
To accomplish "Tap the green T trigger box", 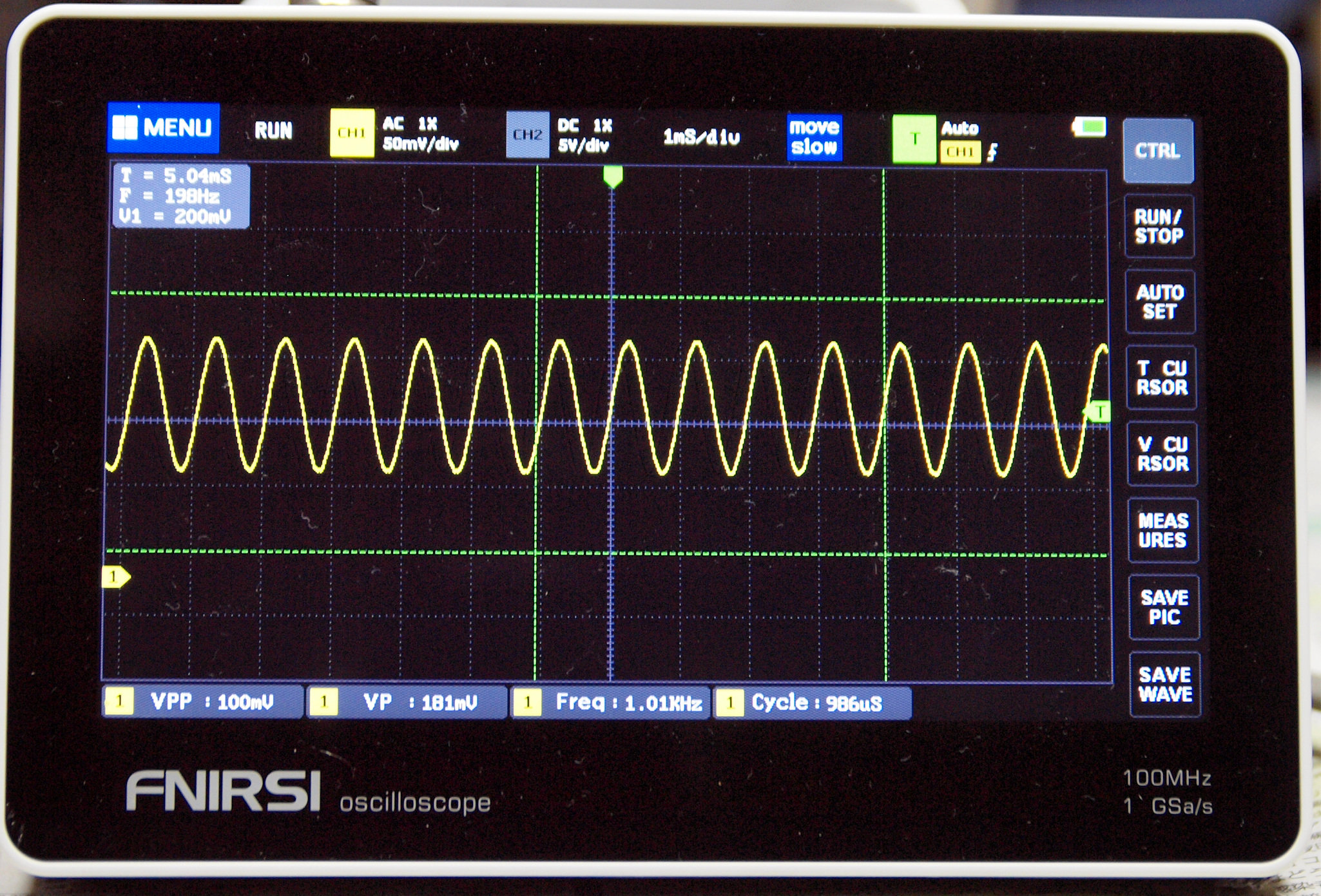I will [x=914, y=138].
